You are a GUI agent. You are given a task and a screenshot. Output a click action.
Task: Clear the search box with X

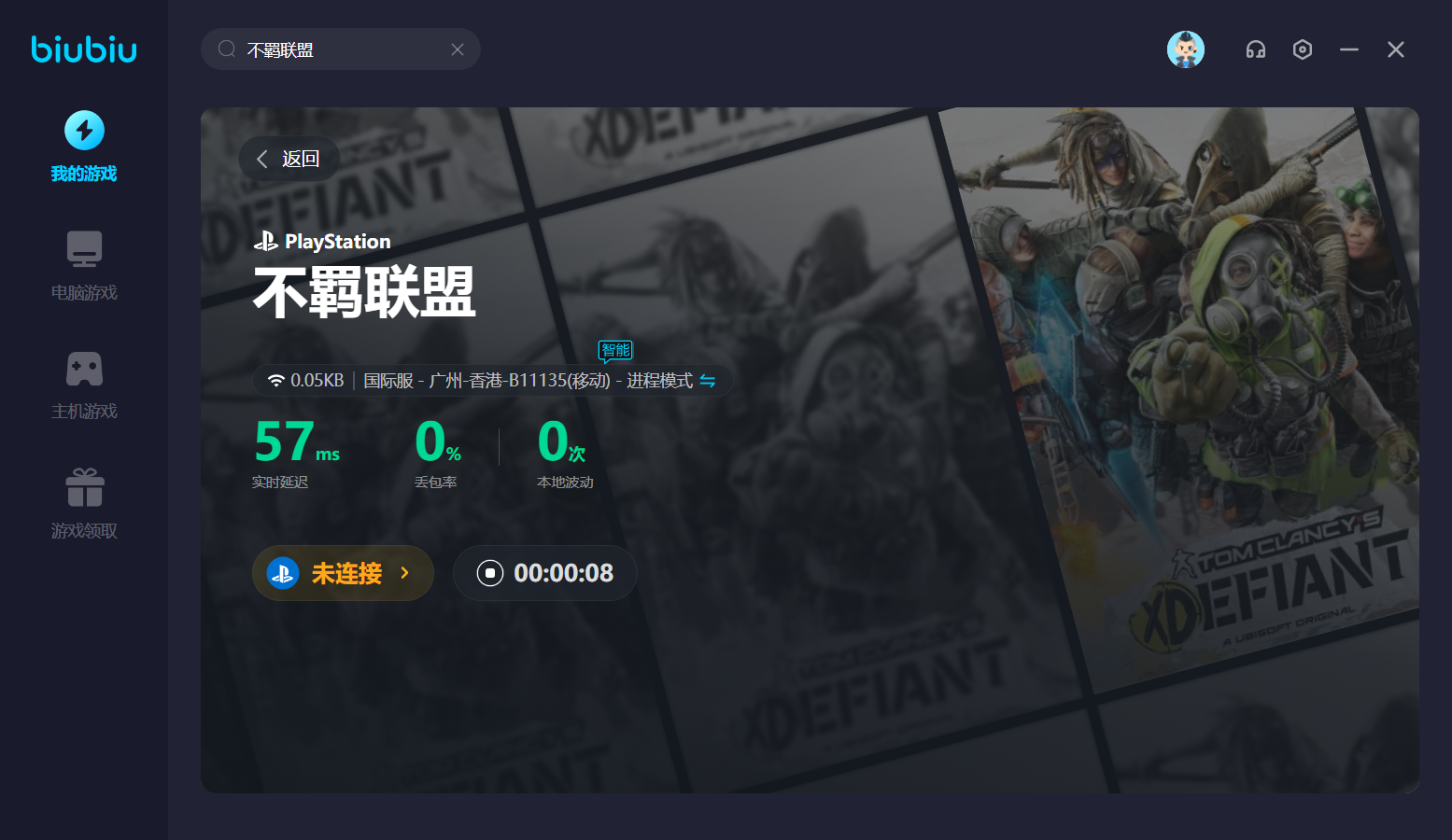tap(458, 49)
